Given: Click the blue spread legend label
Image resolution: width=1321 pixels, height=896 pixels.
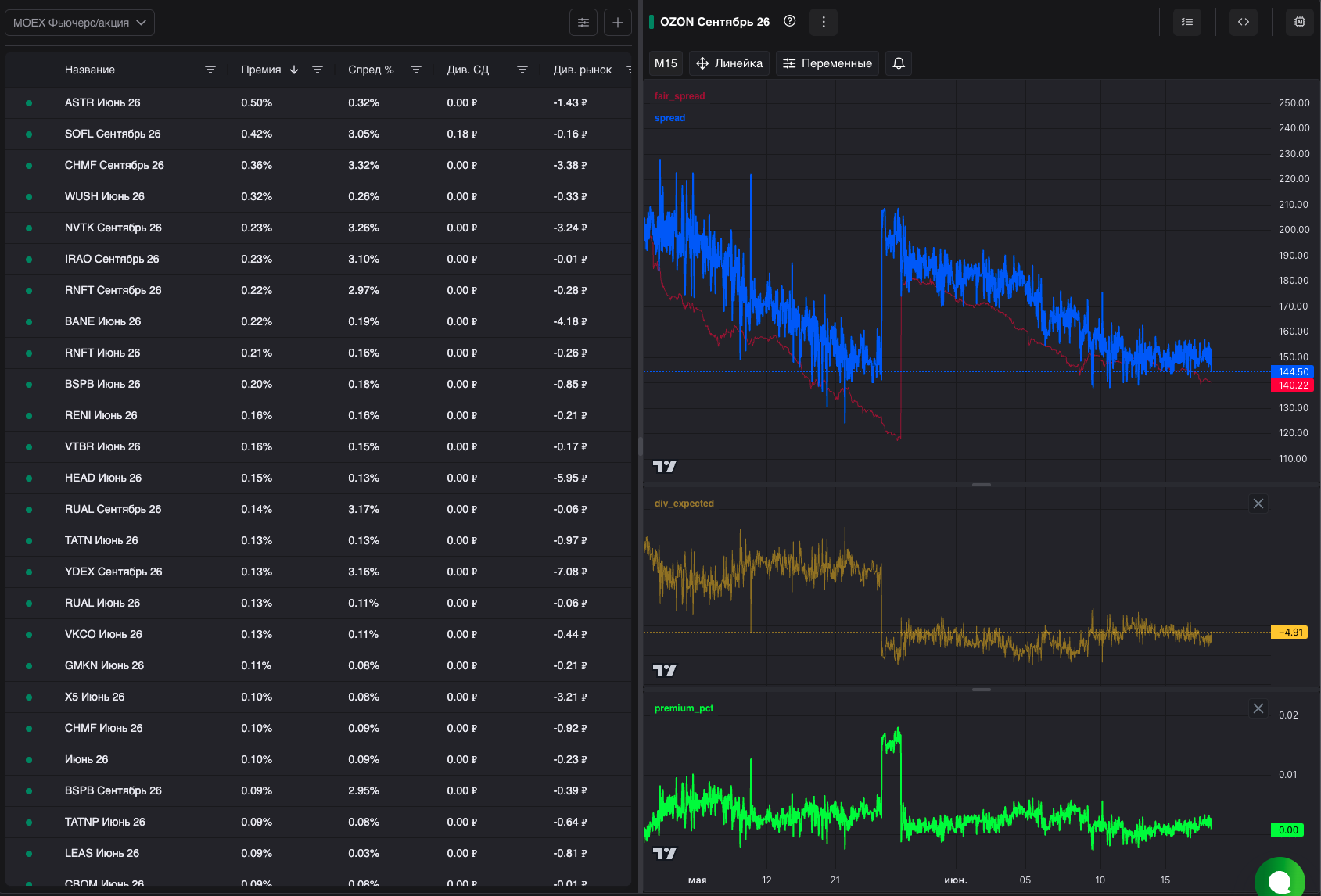Looking at the screenshot, I should [x=669, y=118].
